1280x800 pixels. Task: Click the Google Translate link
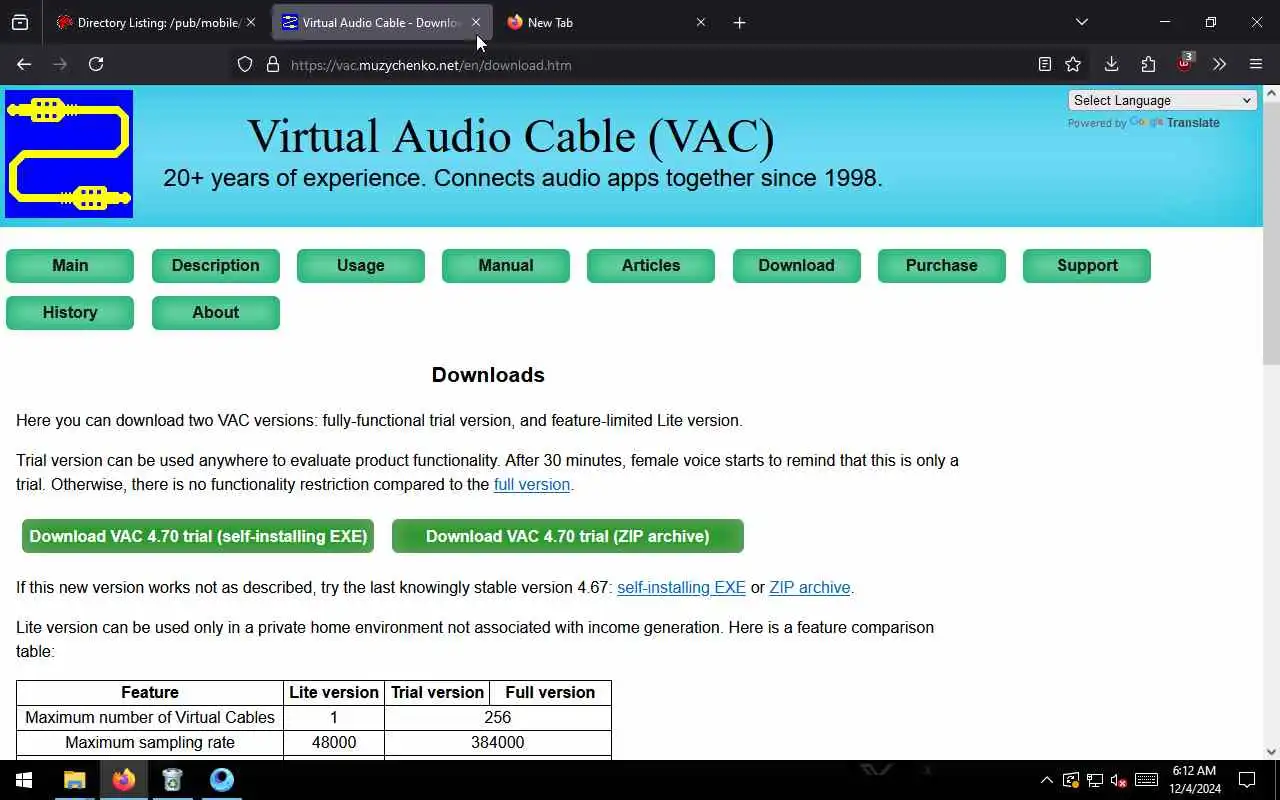point(1174,123)
